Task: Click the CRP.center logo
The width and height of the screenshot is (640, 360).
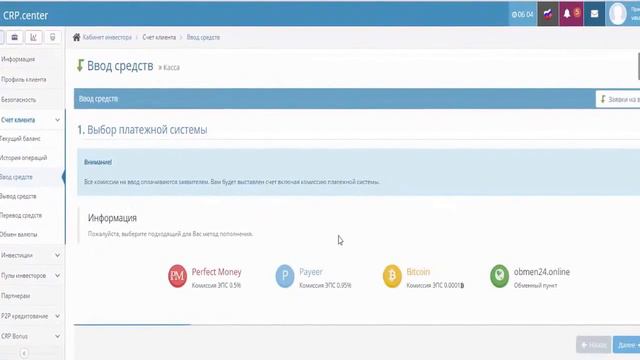Action: tap(25, 16)
